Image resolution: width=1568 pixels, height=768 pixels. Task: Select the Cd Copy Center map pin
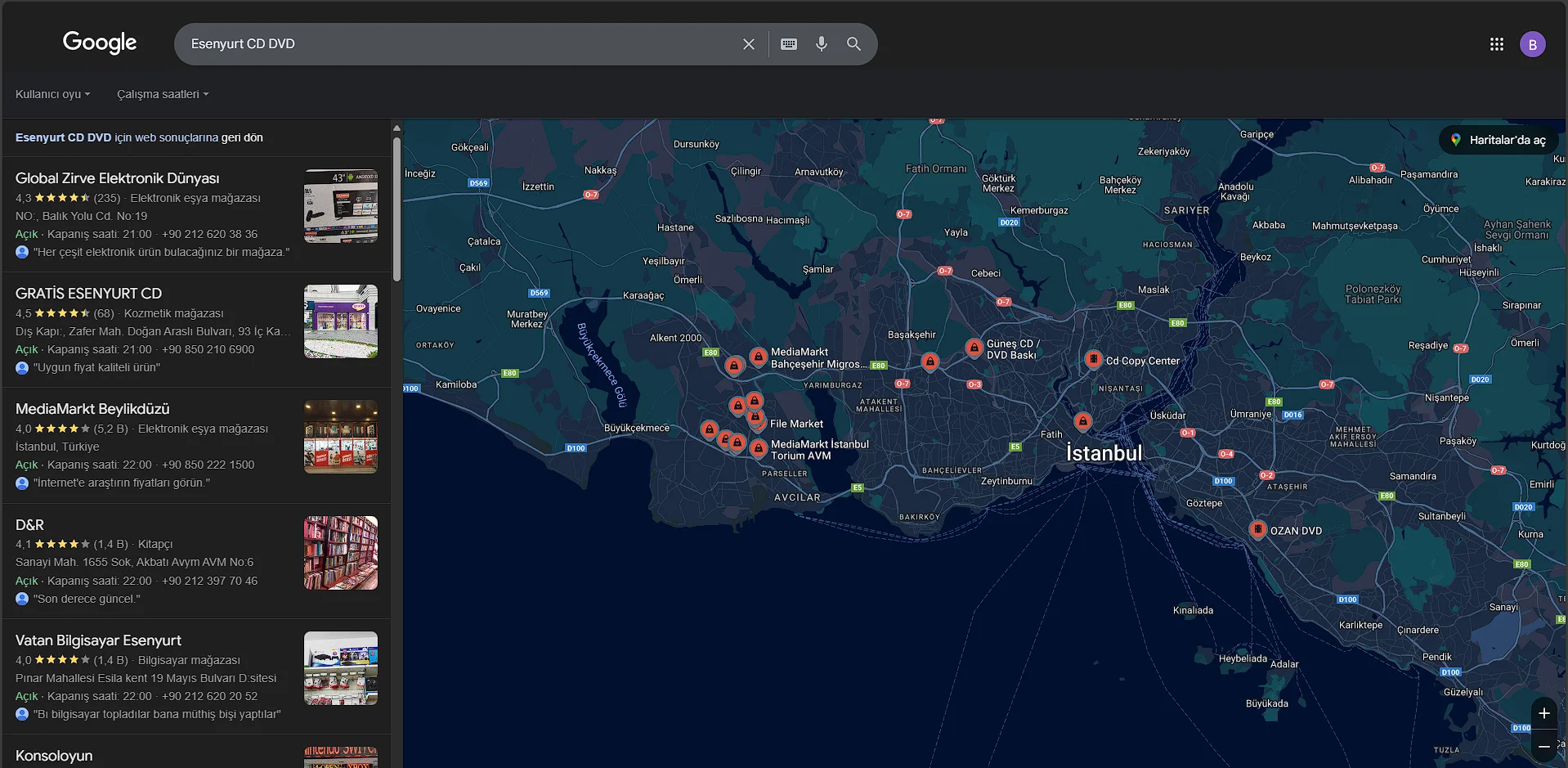point(1093,359)
